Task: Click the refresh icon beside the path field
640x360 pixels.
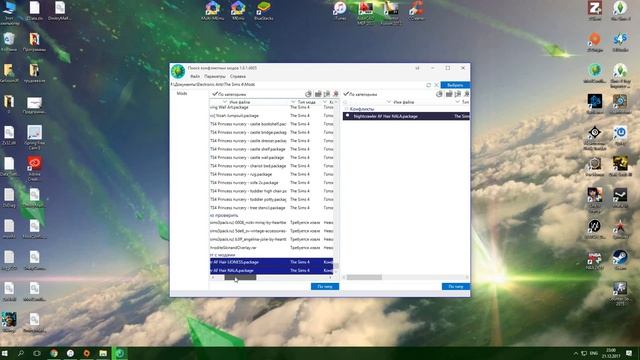Action: point(429,85)
